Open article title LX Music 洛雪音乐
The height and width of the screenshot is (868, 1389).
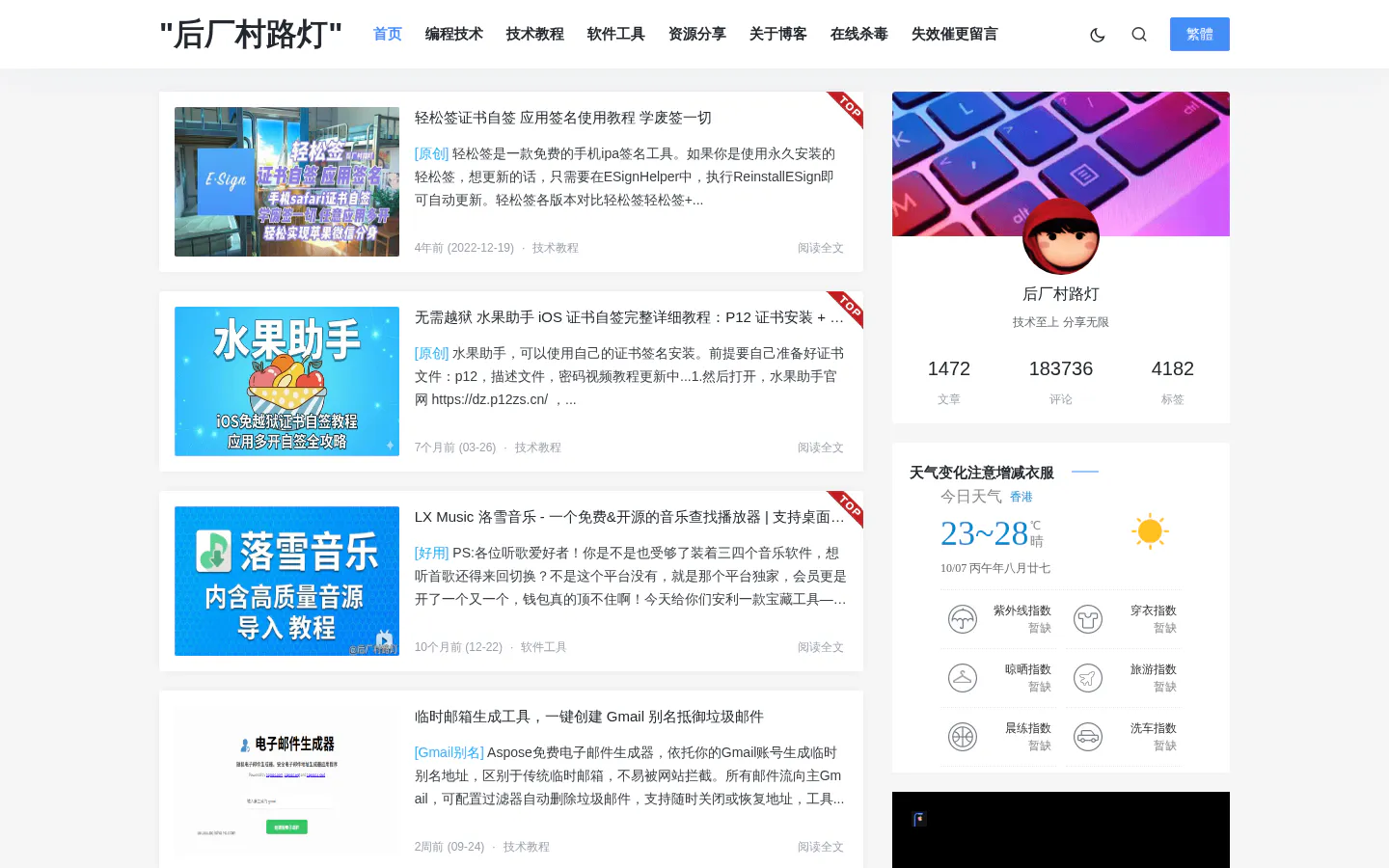pyautogui.click(x=630, y=517)
